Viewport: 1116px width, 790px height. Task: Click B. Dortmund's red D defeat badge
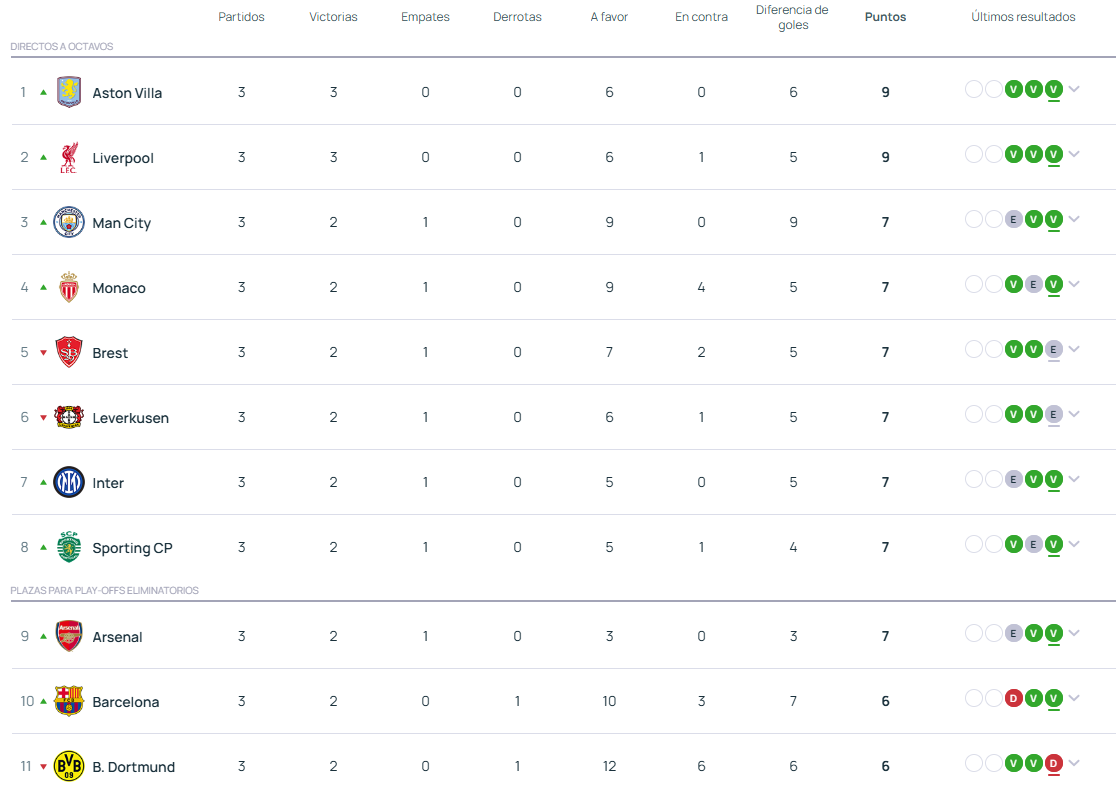[x=1053, y=764]
